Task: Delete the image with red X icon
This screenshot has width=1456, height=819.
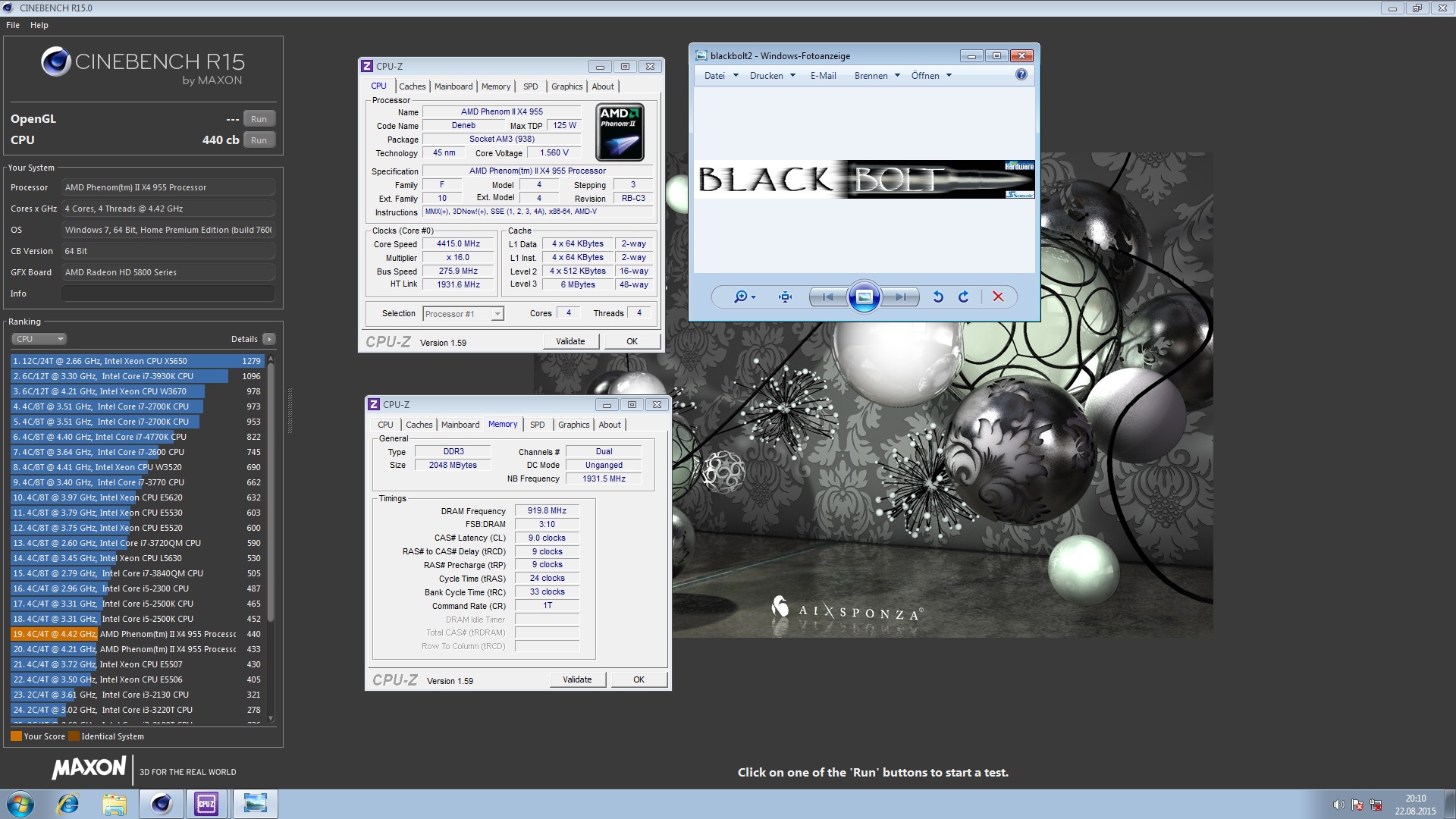Action: [998, 297]
